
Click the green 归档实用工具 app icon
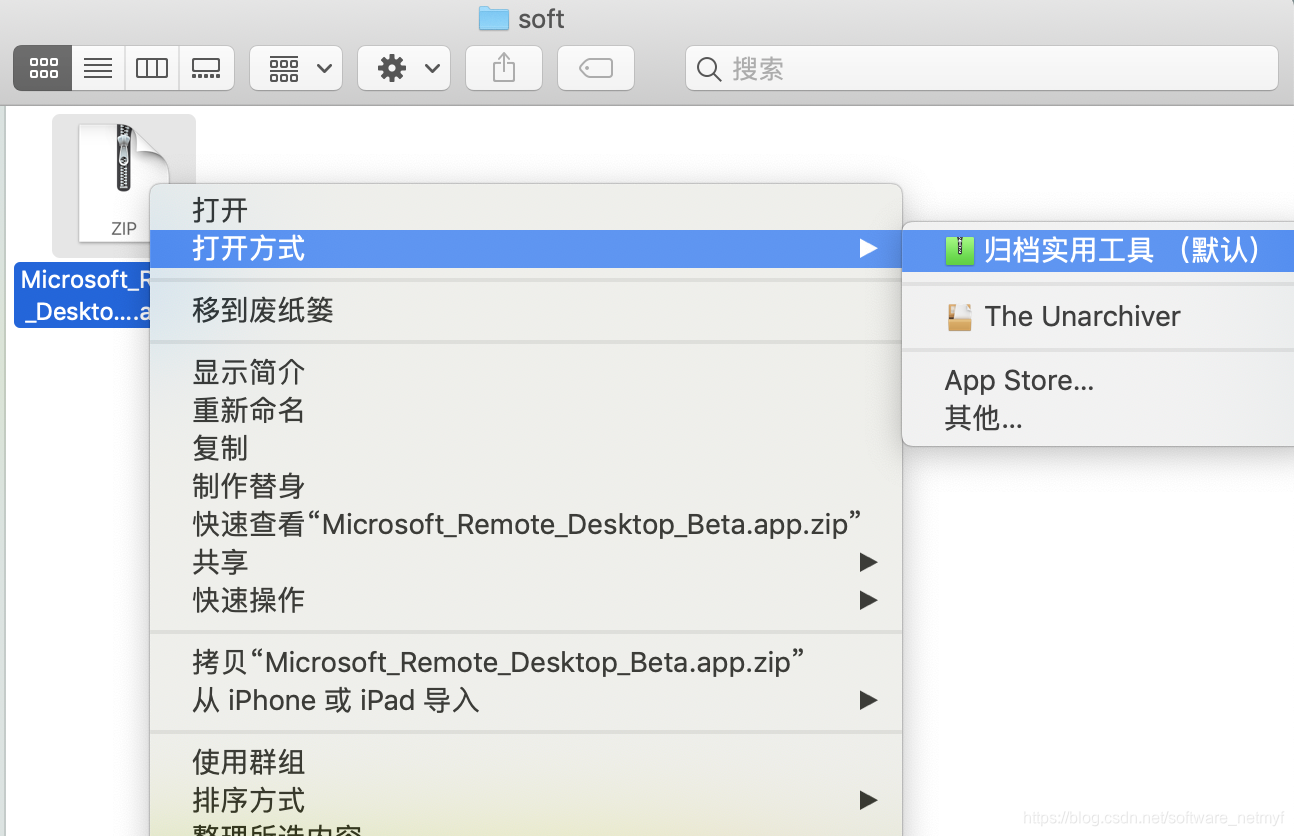(959, 250)
